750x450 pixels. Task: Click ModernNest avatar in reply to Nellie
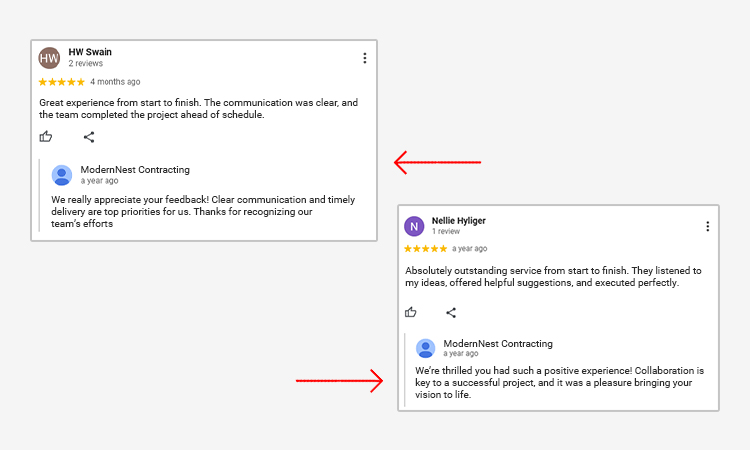point(426,348)
